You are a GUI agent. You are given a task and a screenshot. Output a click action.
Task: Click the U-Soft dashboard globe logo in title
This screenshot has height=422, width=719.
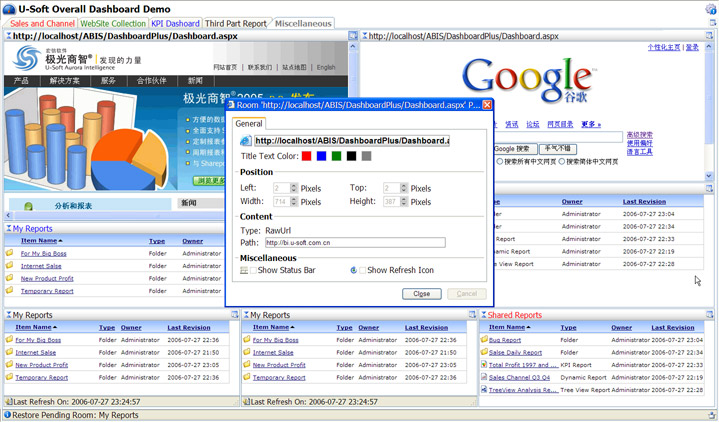[9, 9]
